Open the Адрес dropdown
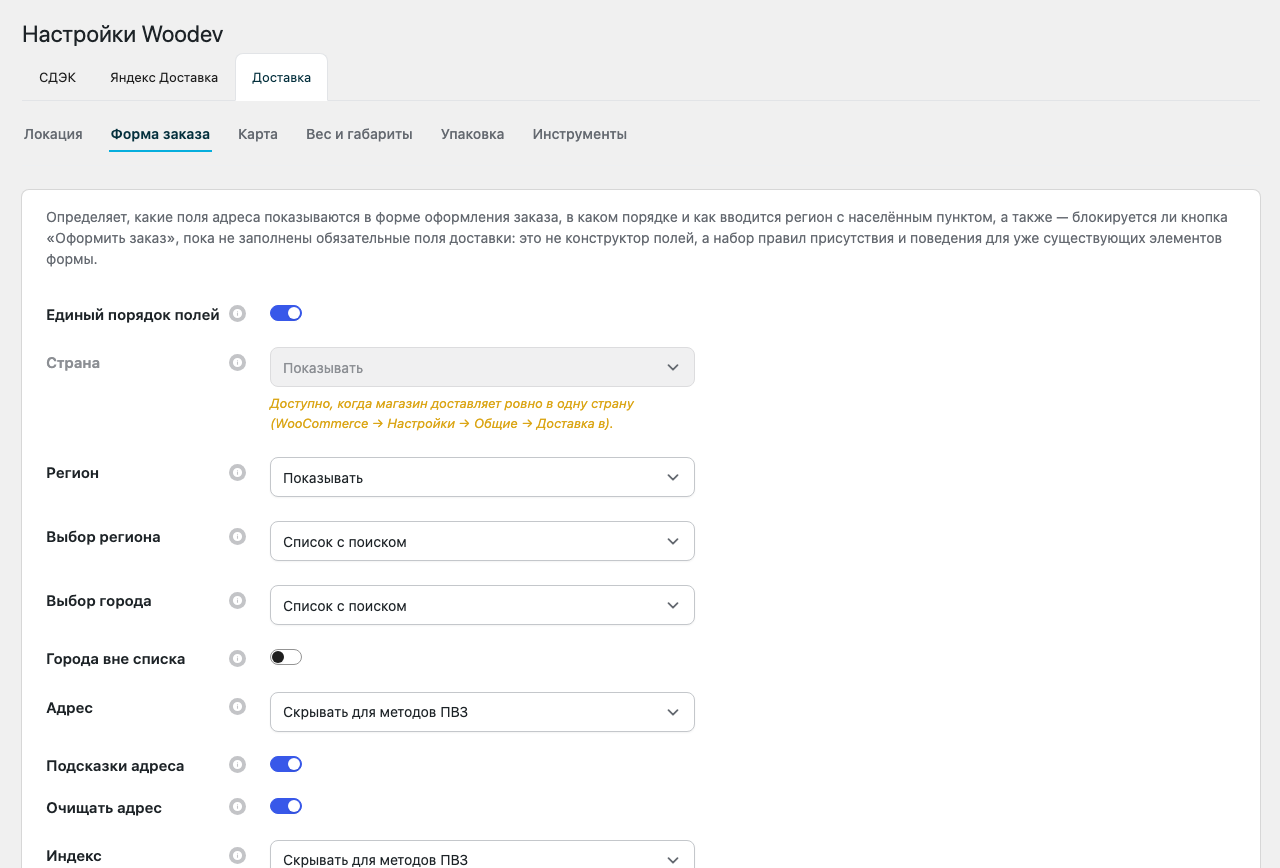 pos(482,712)
